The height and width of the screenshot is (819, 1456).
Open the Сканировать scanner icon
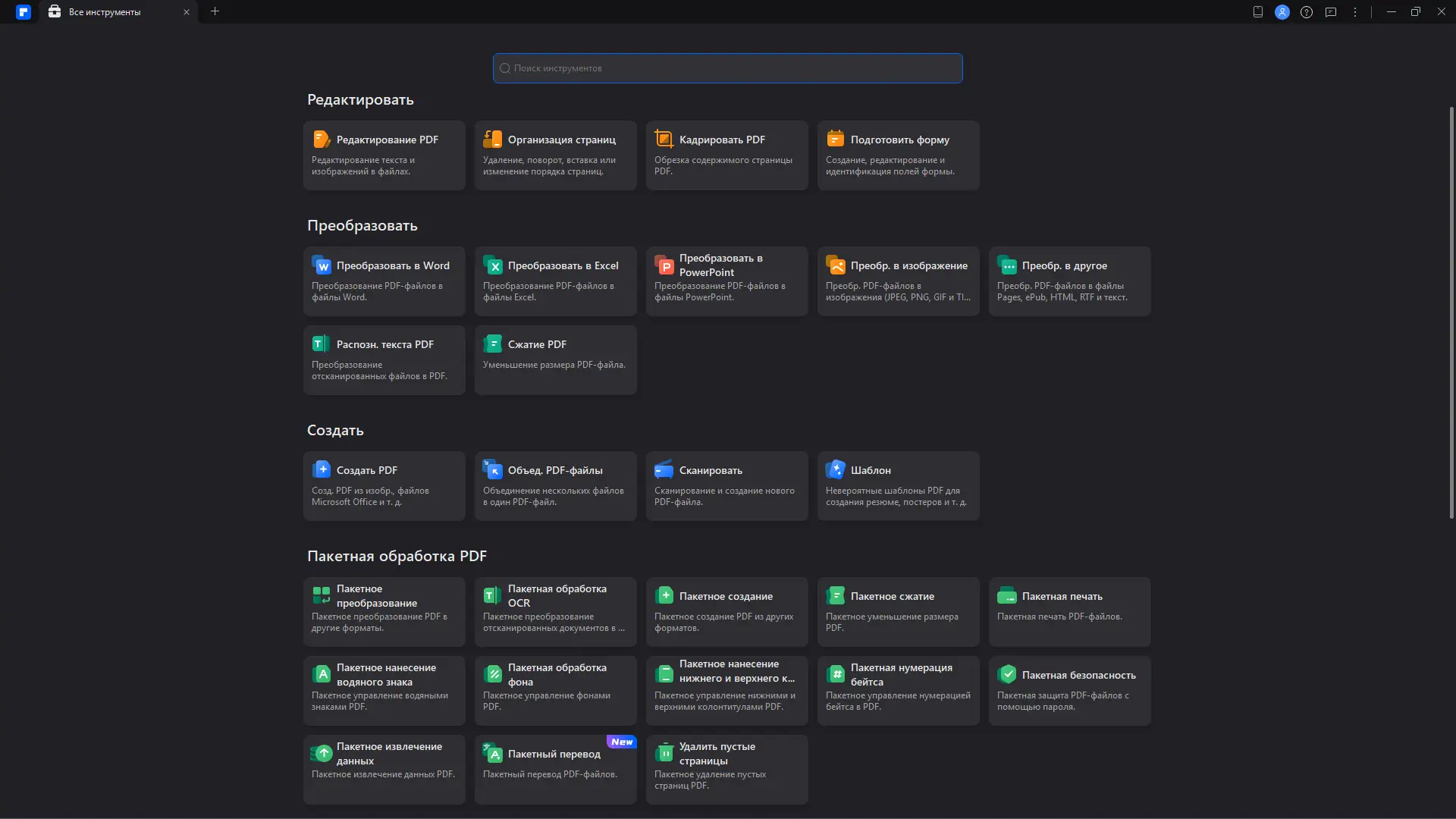[x=664, y=470]
